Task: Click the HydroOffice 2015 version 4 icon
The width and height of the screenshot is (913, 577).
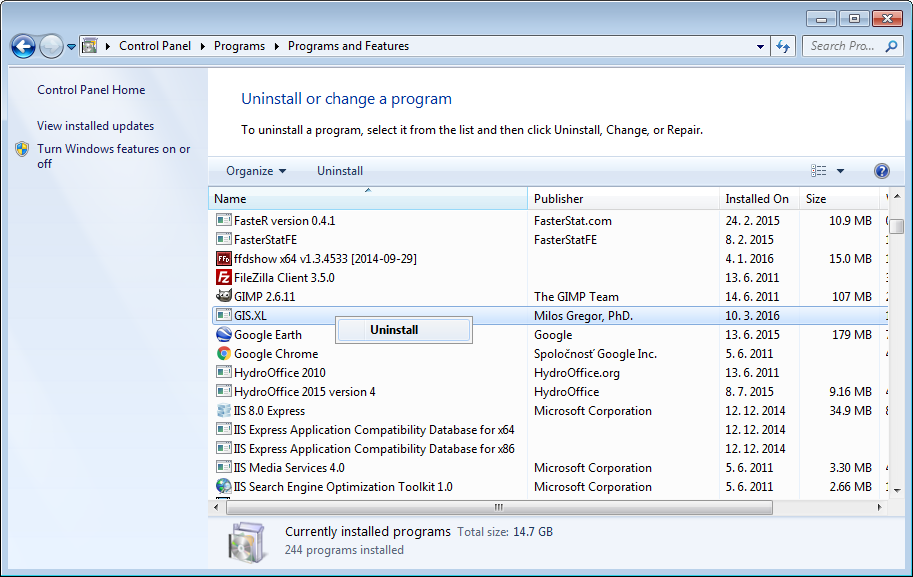Action: point(224,391)
